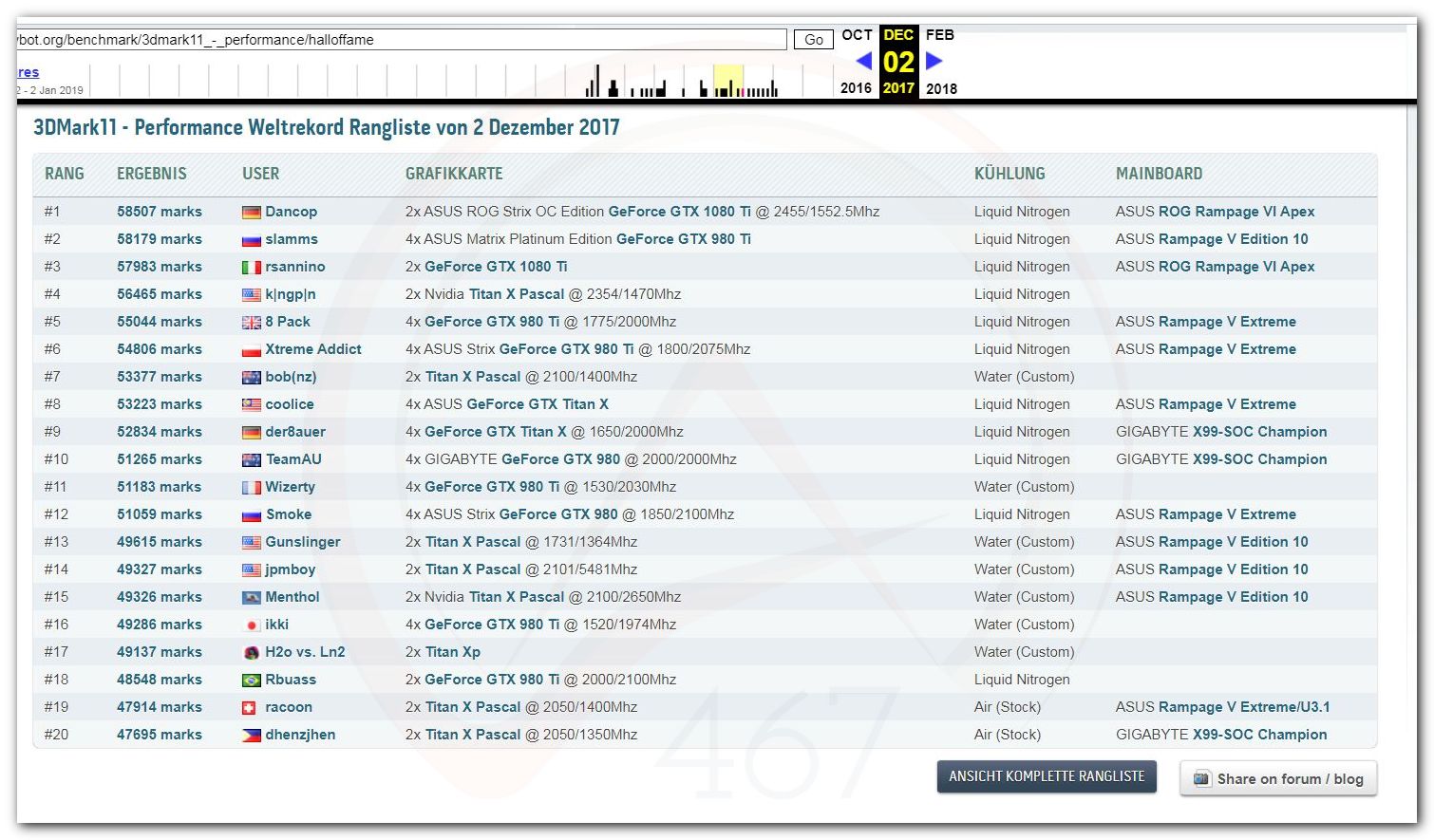Open GeForce GTX 1080 Ti link in Dancop's row
Screen dimensions: 1434x840
[x=680, y=212]
